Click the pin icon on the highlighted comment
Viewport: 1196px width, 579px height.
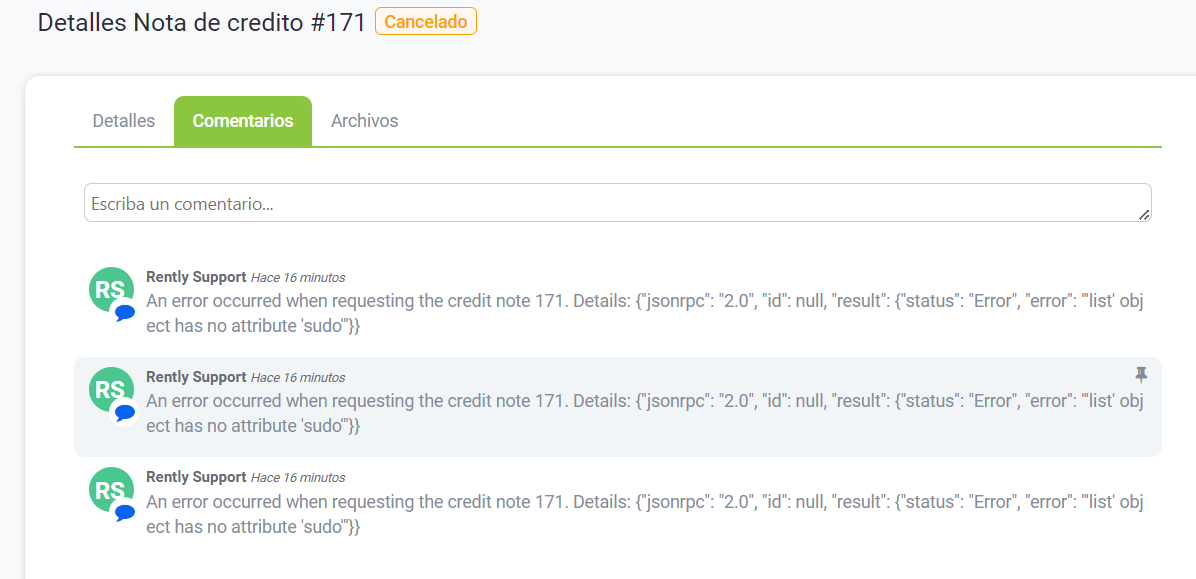1141,375
